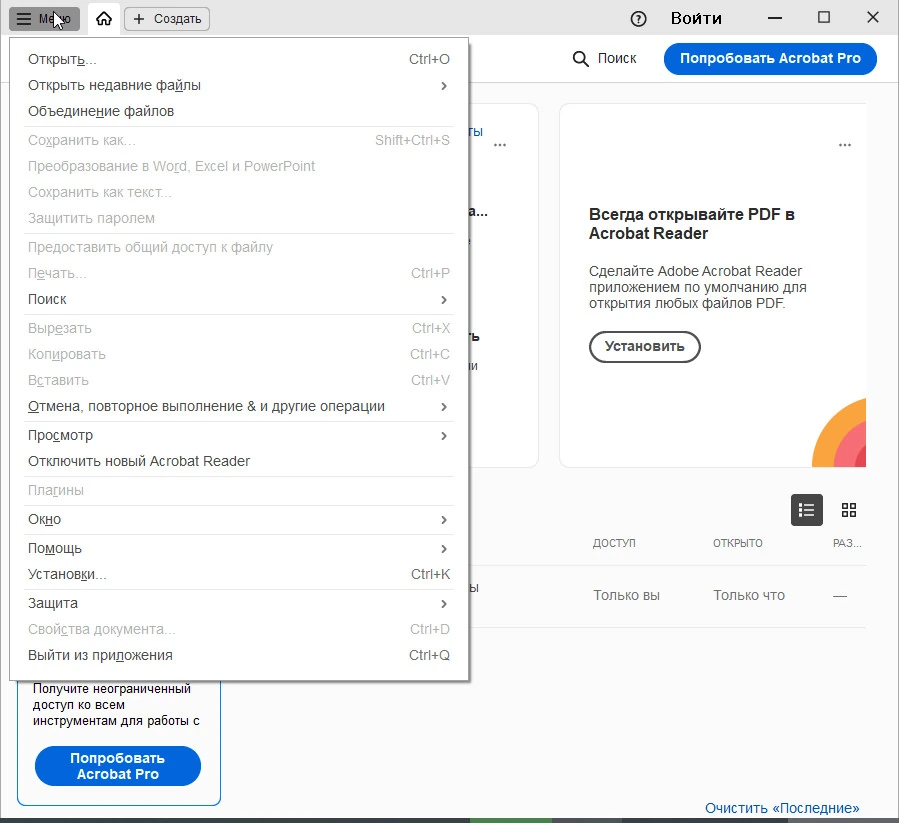Screen dimensions: 899x823
Task: Click the ОТКРЫТО column header
Action: pyautogui.click(x=737, y=543)
